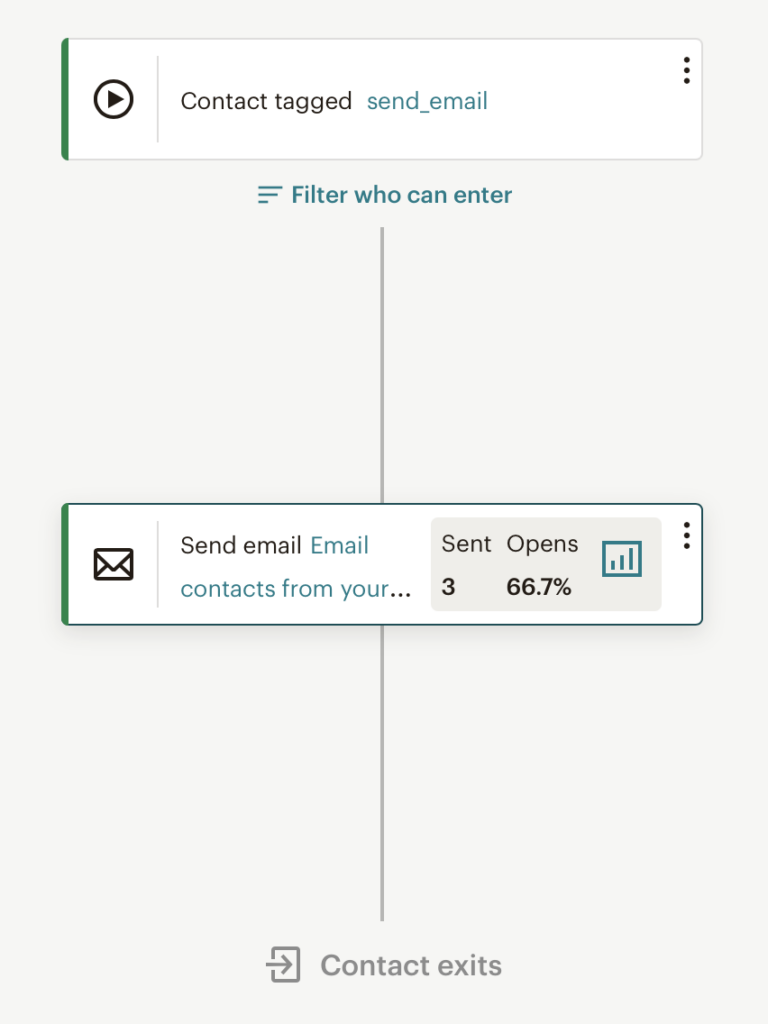Click the Contact exits arrow icon
Screen dimensions: 768x1024
[x=283, y=966]
